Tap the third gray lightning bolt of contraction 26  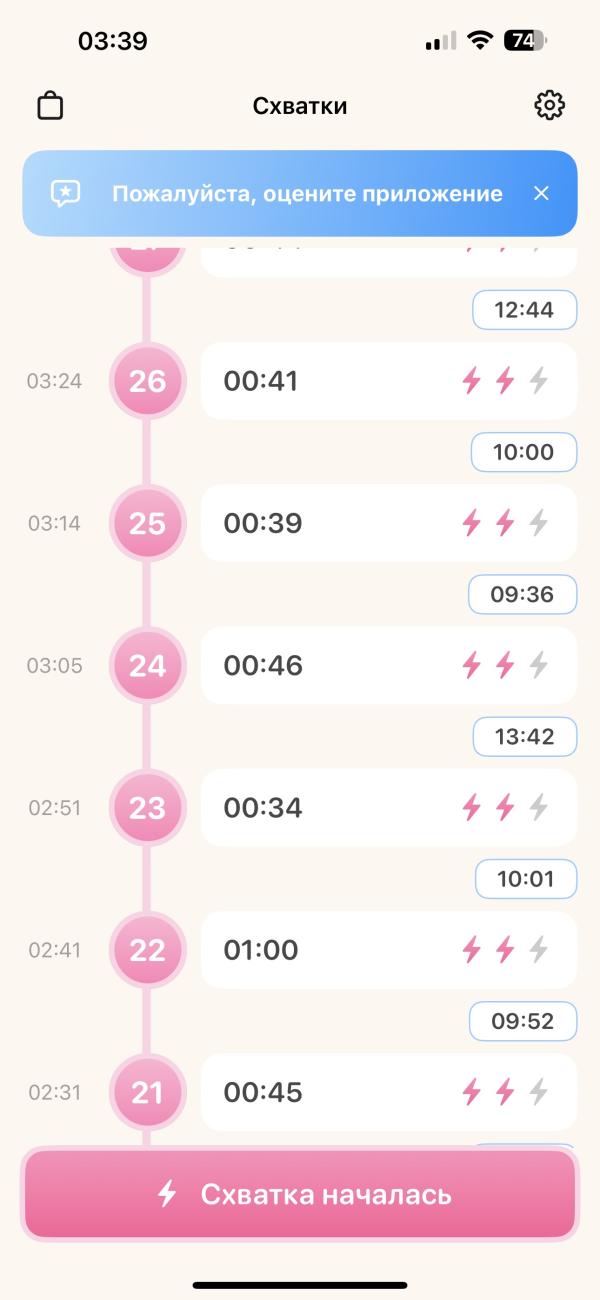pos(538,380)
